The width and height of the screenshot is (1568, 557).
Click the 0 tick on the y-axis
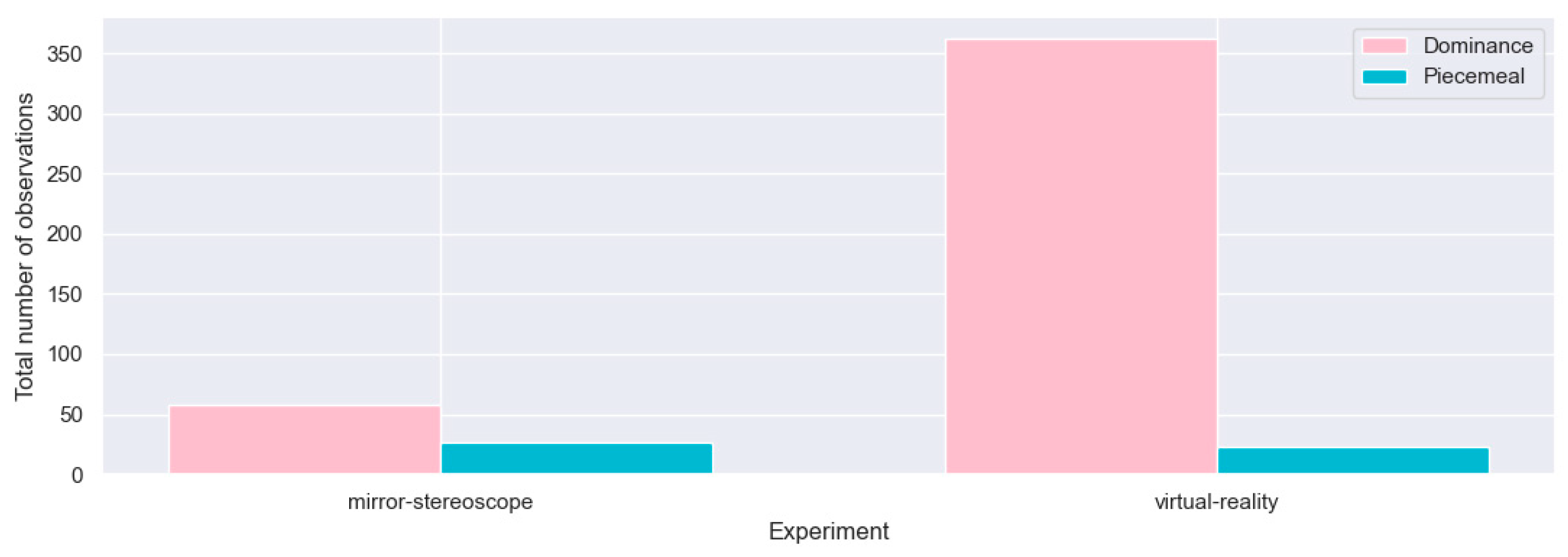[77, 476]
